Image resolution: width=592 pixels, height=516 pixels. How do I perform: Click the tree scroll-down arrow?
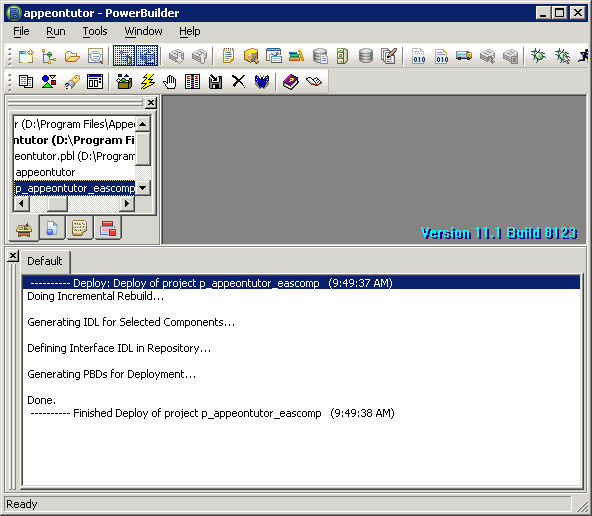tap(143, 188)
